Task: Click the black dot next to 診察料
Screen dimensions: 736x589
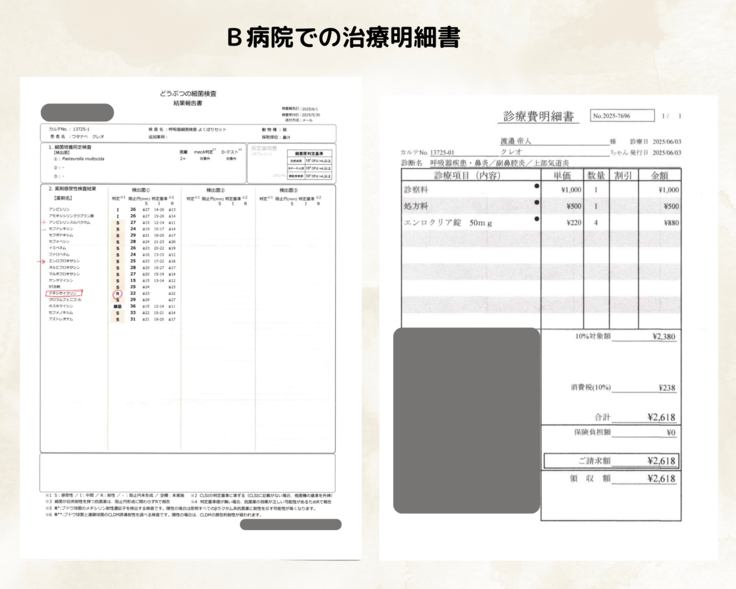Action: (537, 186)
